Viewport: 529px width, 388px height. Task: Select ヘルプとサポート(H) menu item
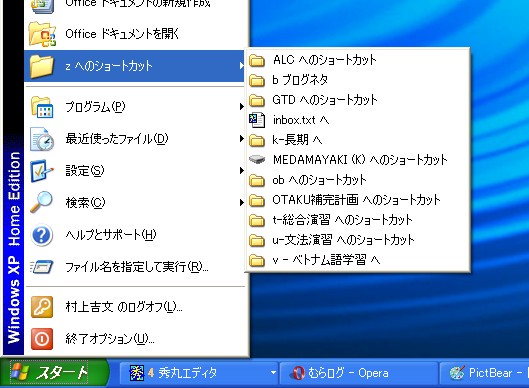point(135,235)
